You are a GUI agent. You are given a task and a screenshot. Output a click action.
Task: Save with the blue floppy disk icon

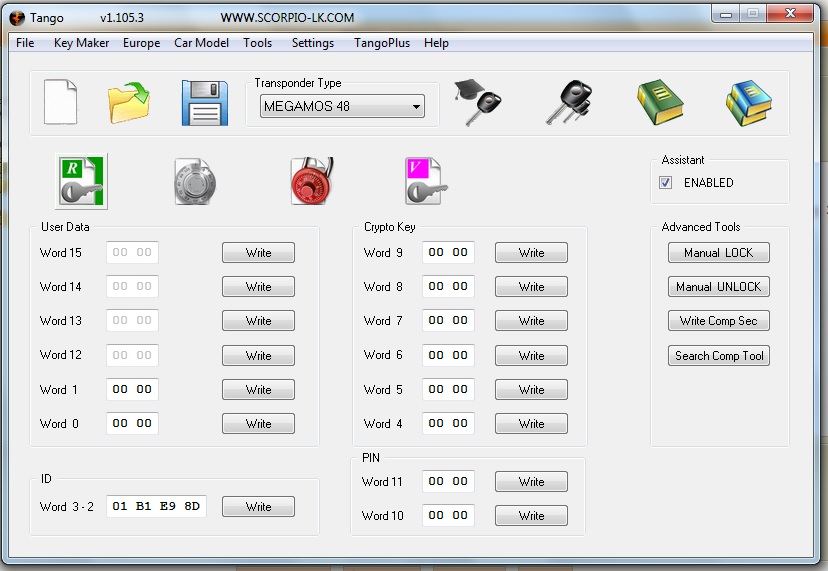tap(205, 103)
